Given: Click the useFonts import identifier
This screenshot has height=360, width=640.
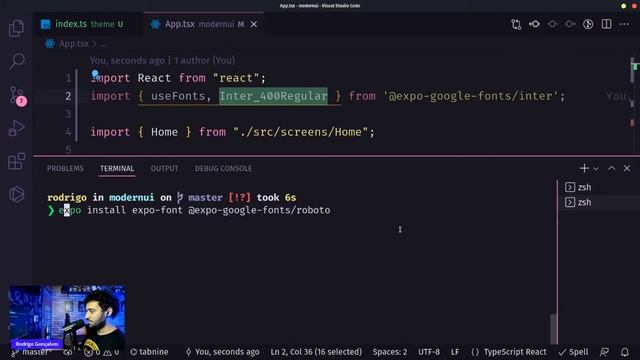Looking at the screenshot, I should point(178,96).
